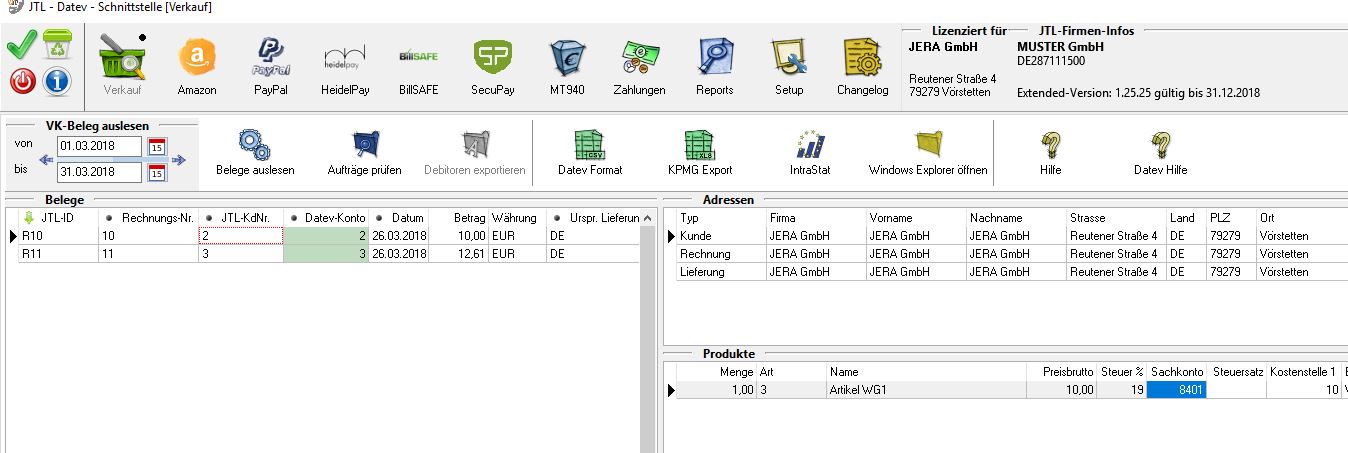Open IntraStat

810,153
